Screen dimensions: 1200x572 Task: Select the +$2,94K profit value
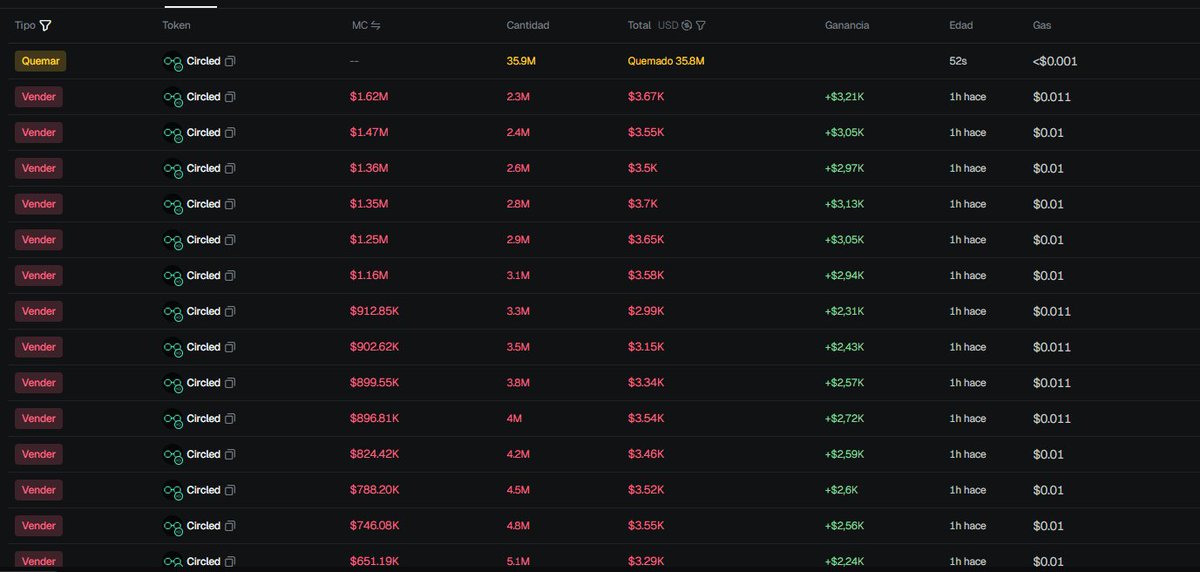pyautogui.click(x=844, y=276)
